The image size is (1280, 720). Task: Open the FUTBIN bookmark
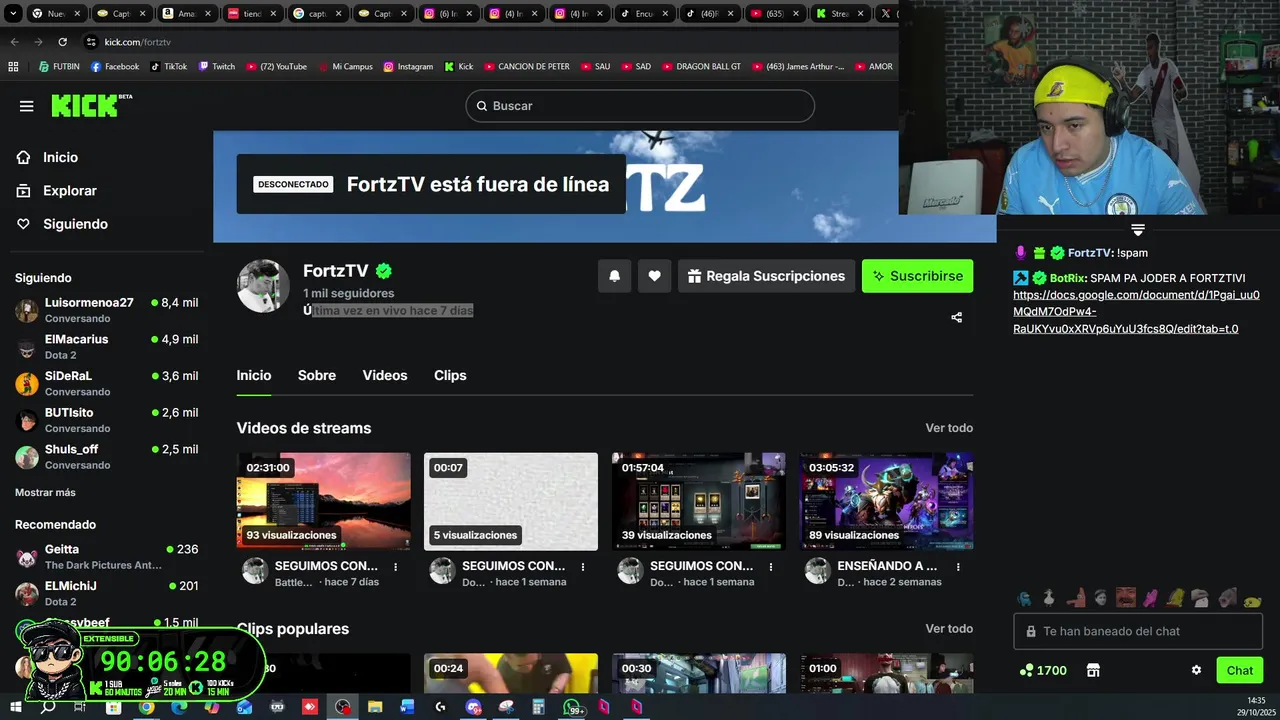click(x=59, y=67)
